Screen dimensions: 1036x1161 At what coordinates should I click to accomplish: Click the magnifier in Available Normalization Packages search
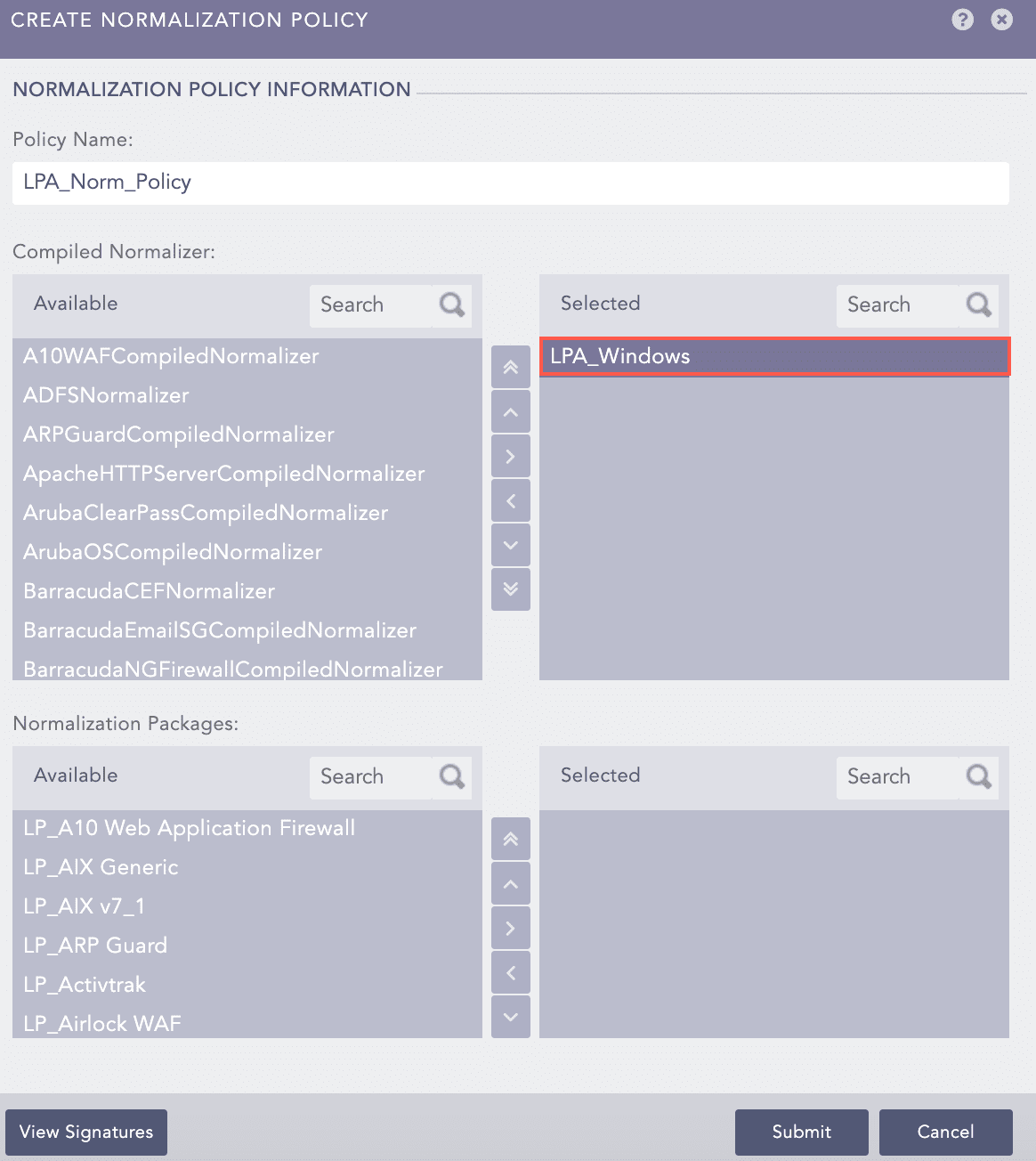tap(450, 777)
